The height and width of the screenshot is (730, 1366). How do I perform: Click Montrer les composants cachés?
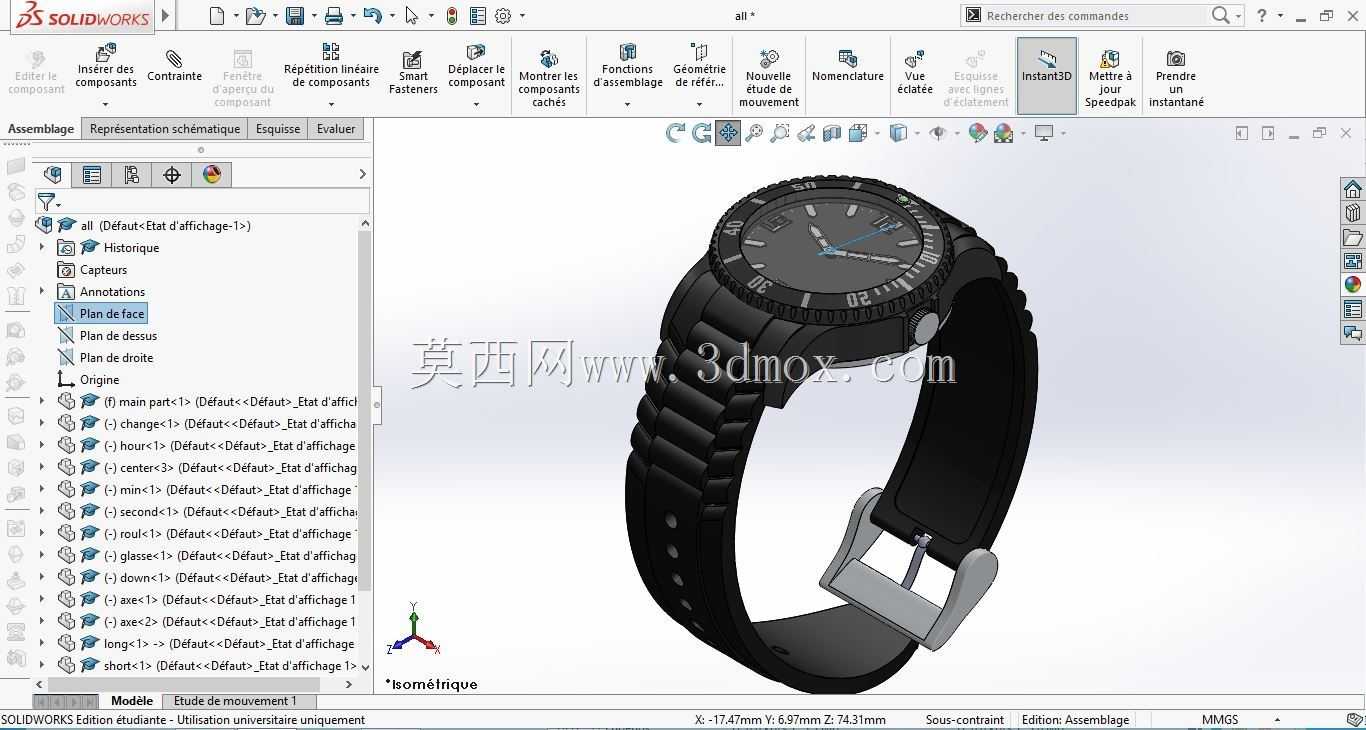point(548,78)
